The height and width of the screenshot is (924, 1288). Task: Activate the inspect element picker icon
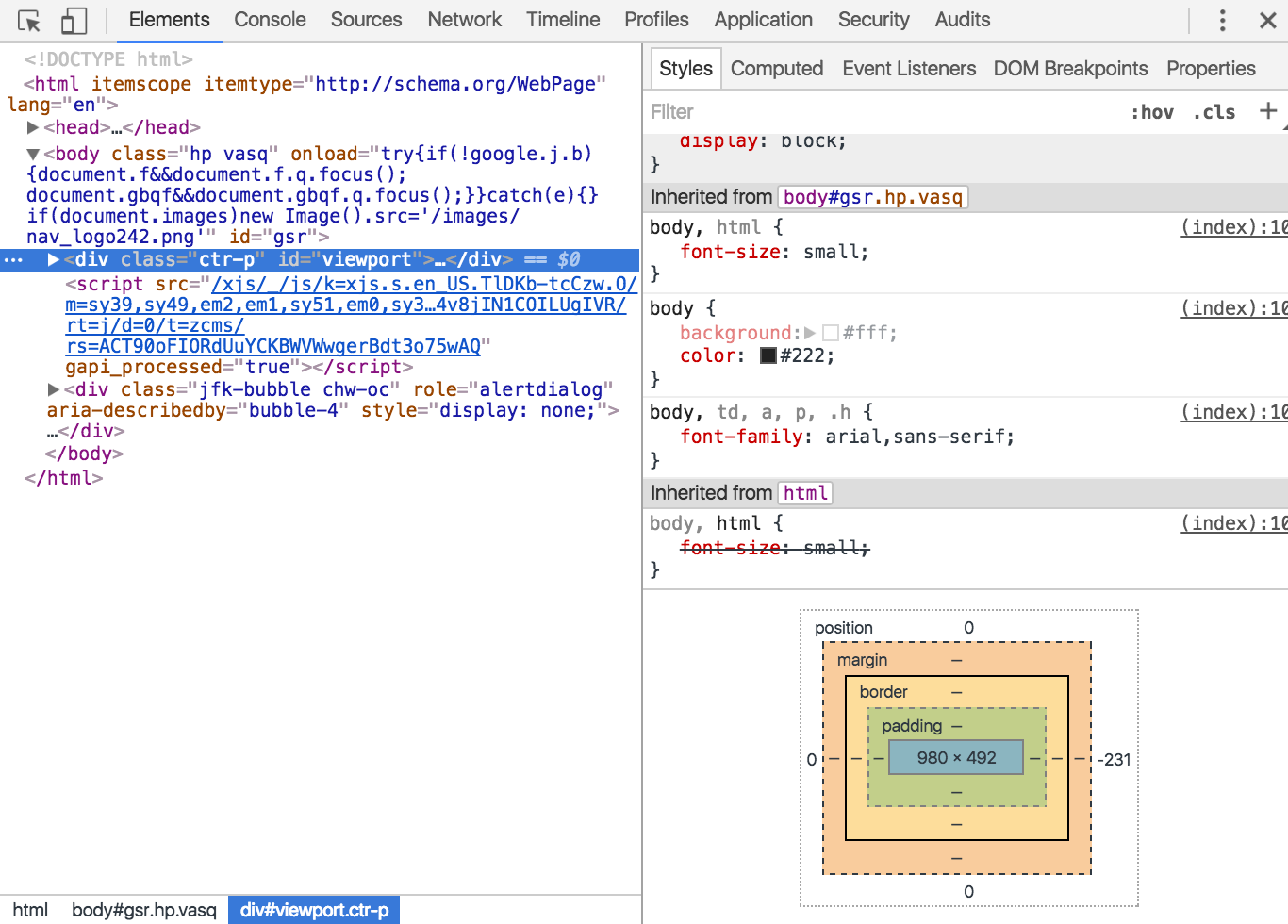coord(29,21)
